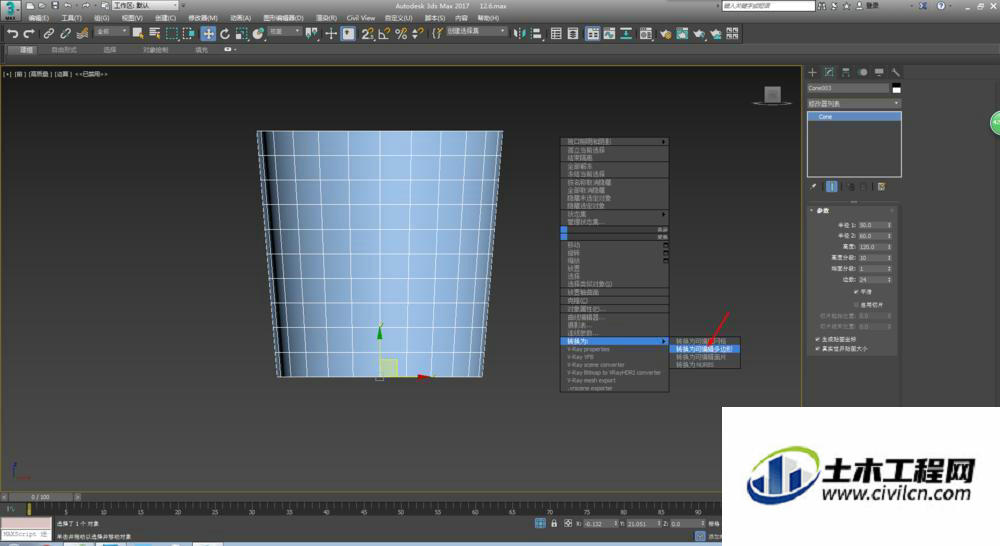Click the object color swatch beside Cone003
This screenshot has width=1000, height=546.
[x=896, y=88]
